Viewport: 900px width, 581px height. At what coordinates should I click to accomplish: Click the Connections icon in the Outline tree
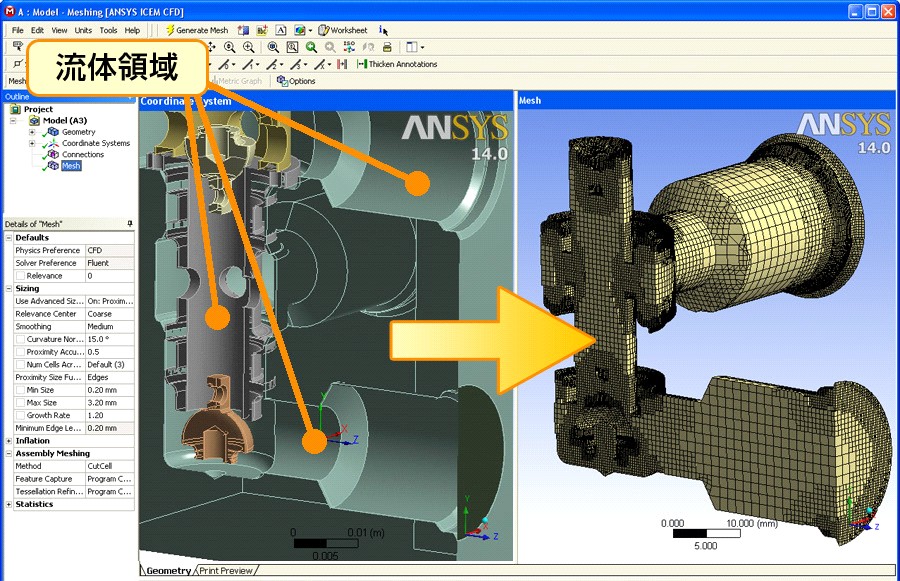54,154
